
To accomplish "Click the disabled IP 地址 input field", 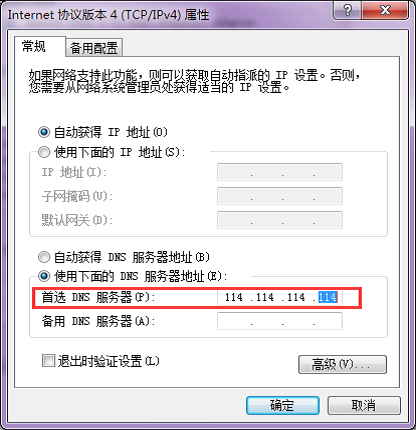I will pos(280,172).
